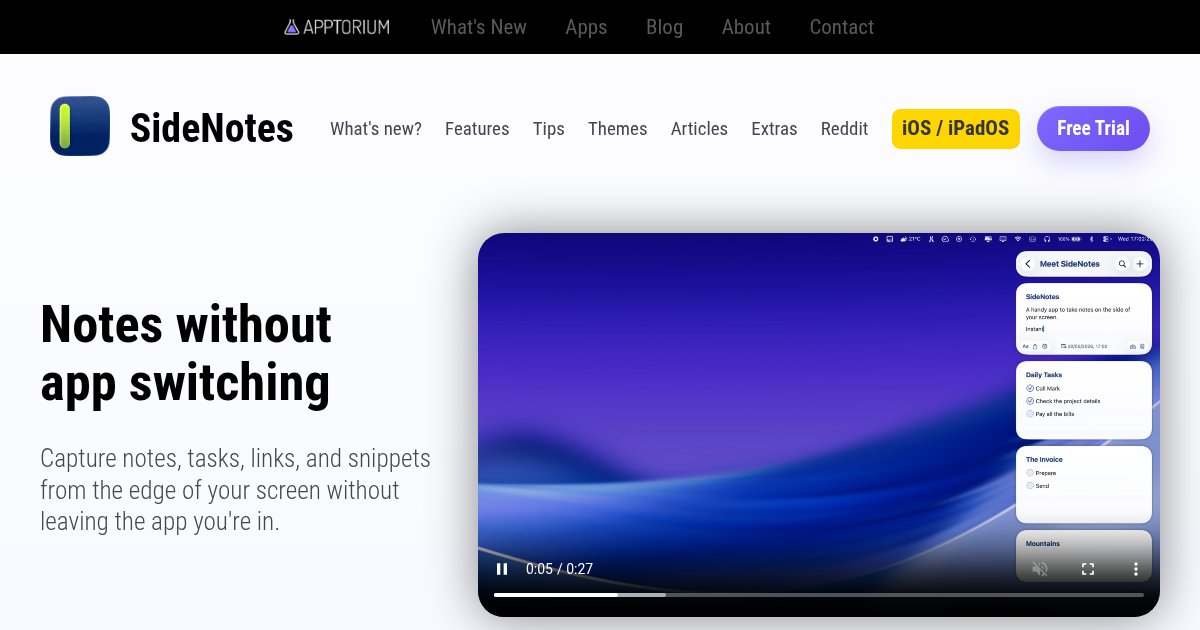The width and height of the screenshot is (1200, 630).
Task: Click the plus icon in Meet SideNotes header
Action: [x=1140, y=264]
